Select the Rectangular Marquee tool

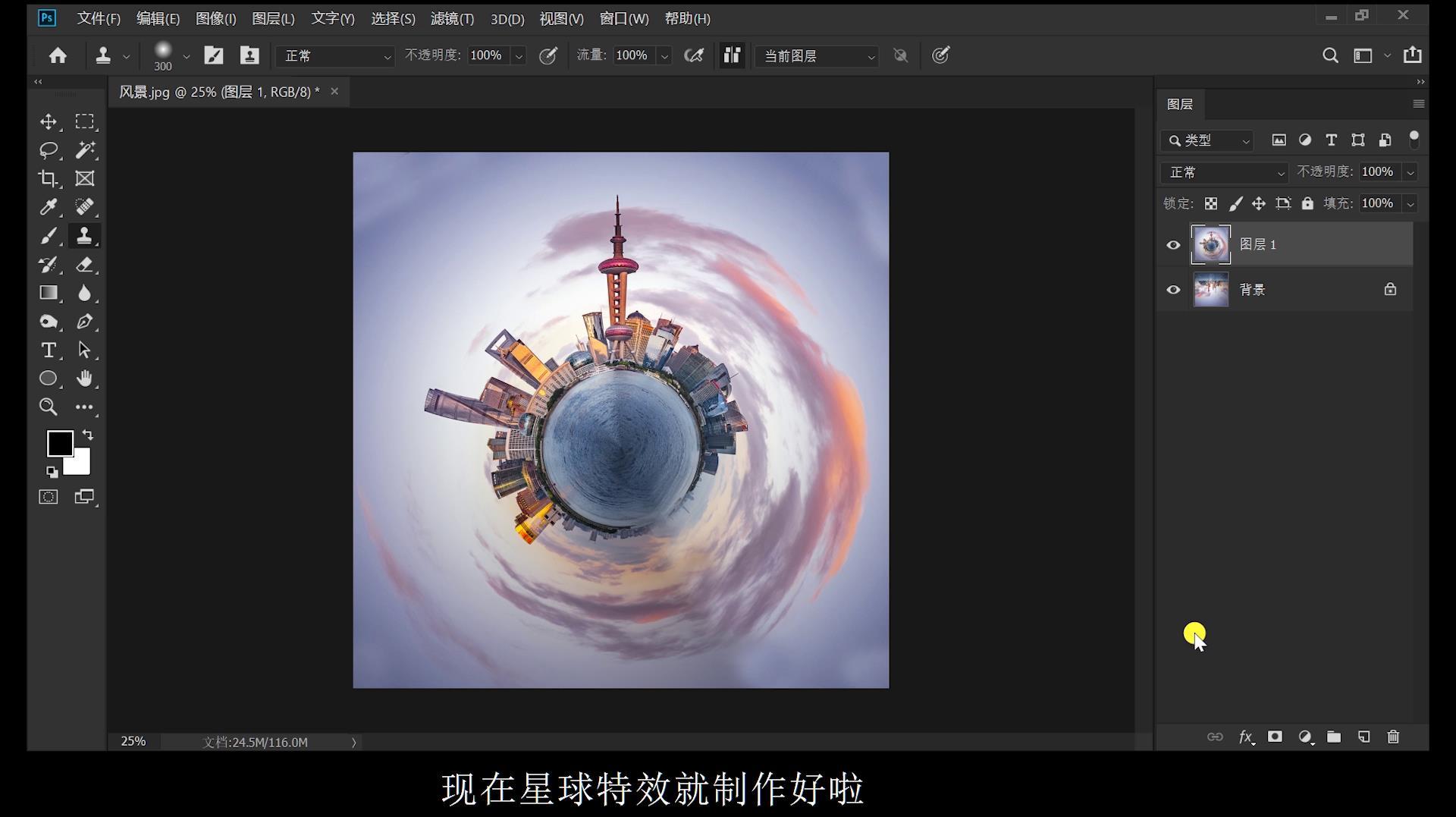coord(84,121)
